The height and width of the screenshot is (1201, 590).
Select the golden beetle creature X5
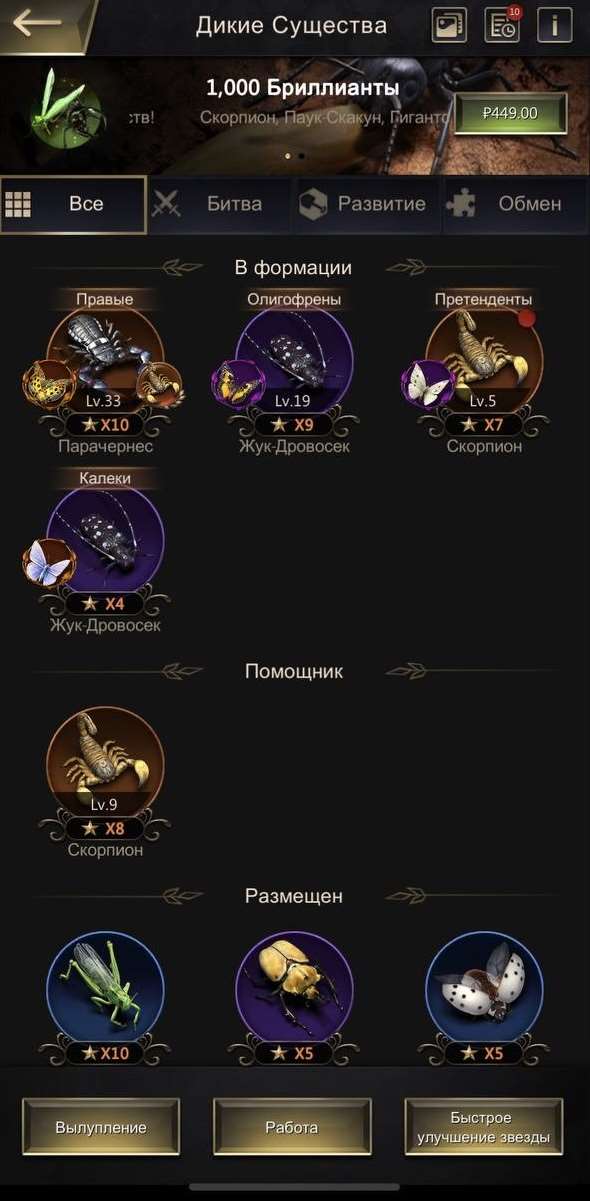[x=294, y=990]
